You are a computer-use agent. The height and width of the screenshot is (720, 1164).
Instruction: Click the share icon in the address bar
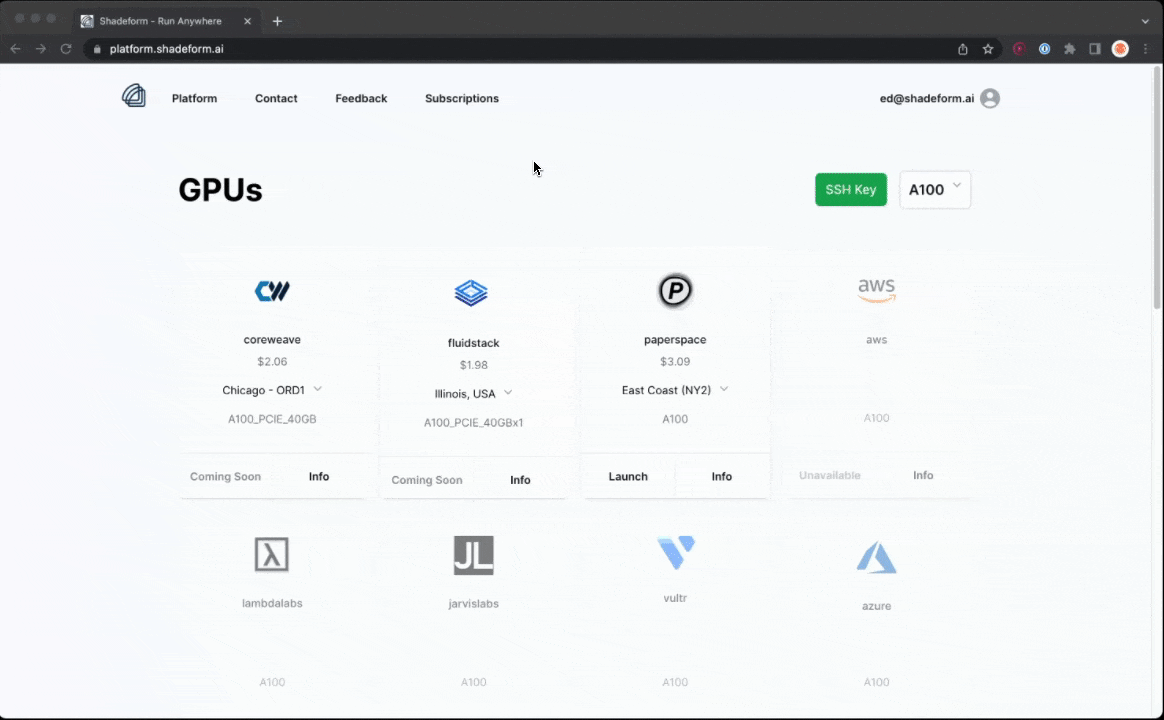click(963, 49)
